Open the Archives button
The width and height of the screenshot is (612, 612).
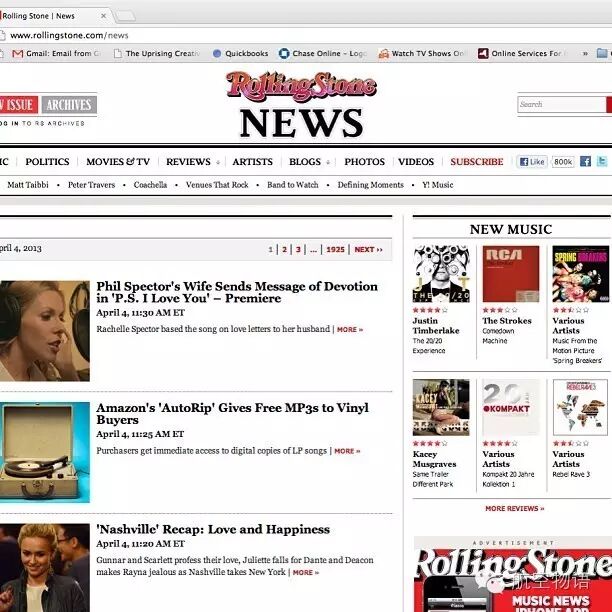(x=69, y=105)
